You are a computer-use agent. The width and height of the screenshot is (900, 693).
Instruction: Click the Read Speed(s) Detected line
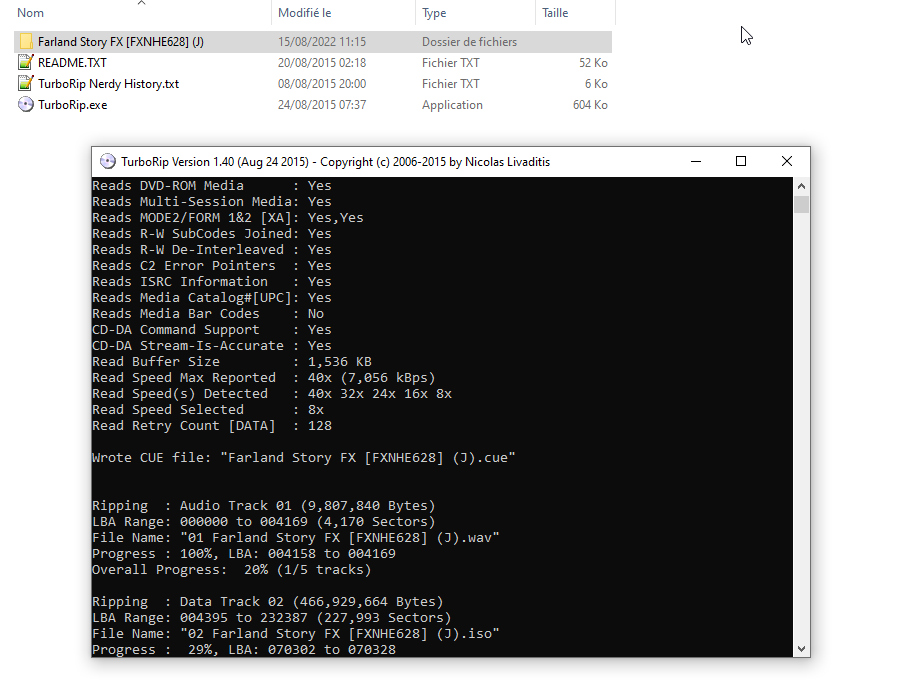pos(272,394)
